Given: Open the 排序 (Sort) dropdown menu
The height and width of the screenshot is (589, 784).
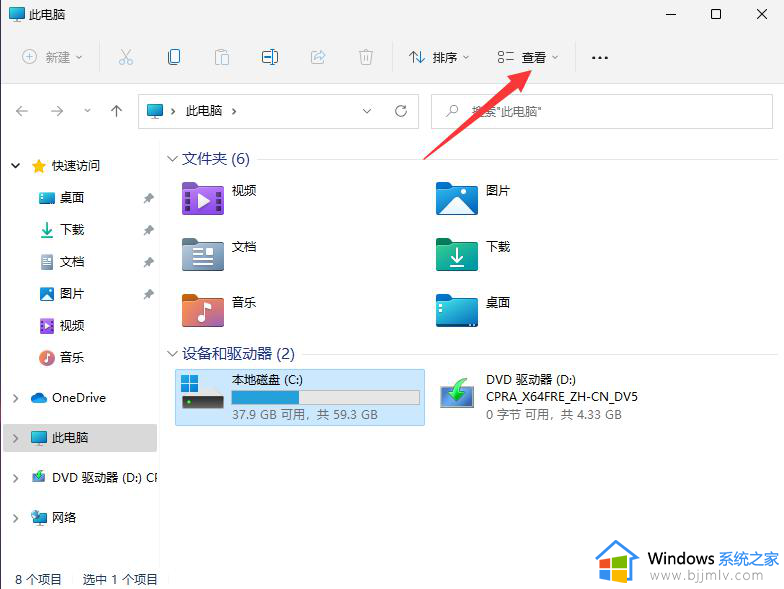Looking at the screenshot, I should click(439, 57).
